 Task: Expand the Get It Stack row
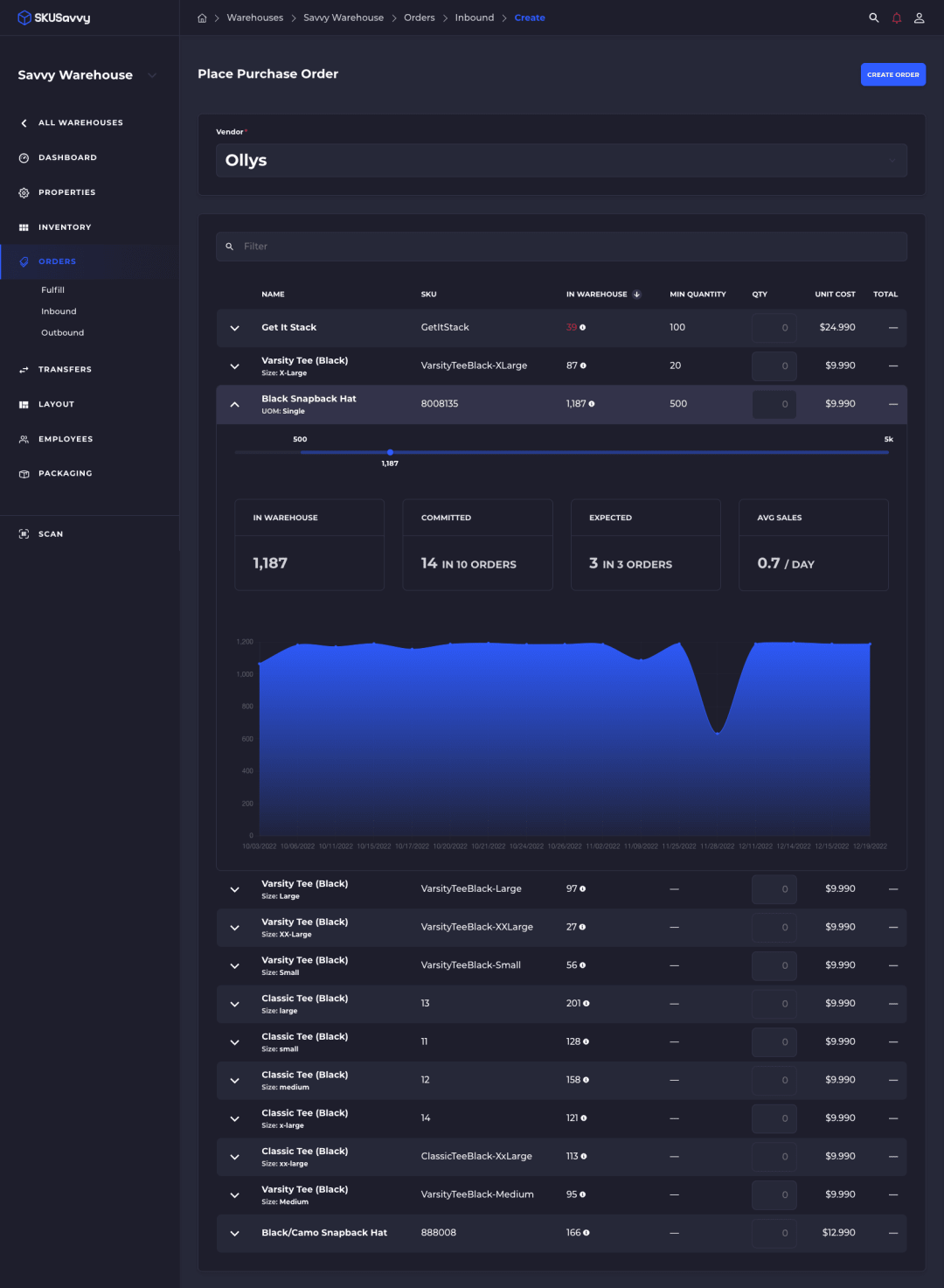tap(235, 328)
